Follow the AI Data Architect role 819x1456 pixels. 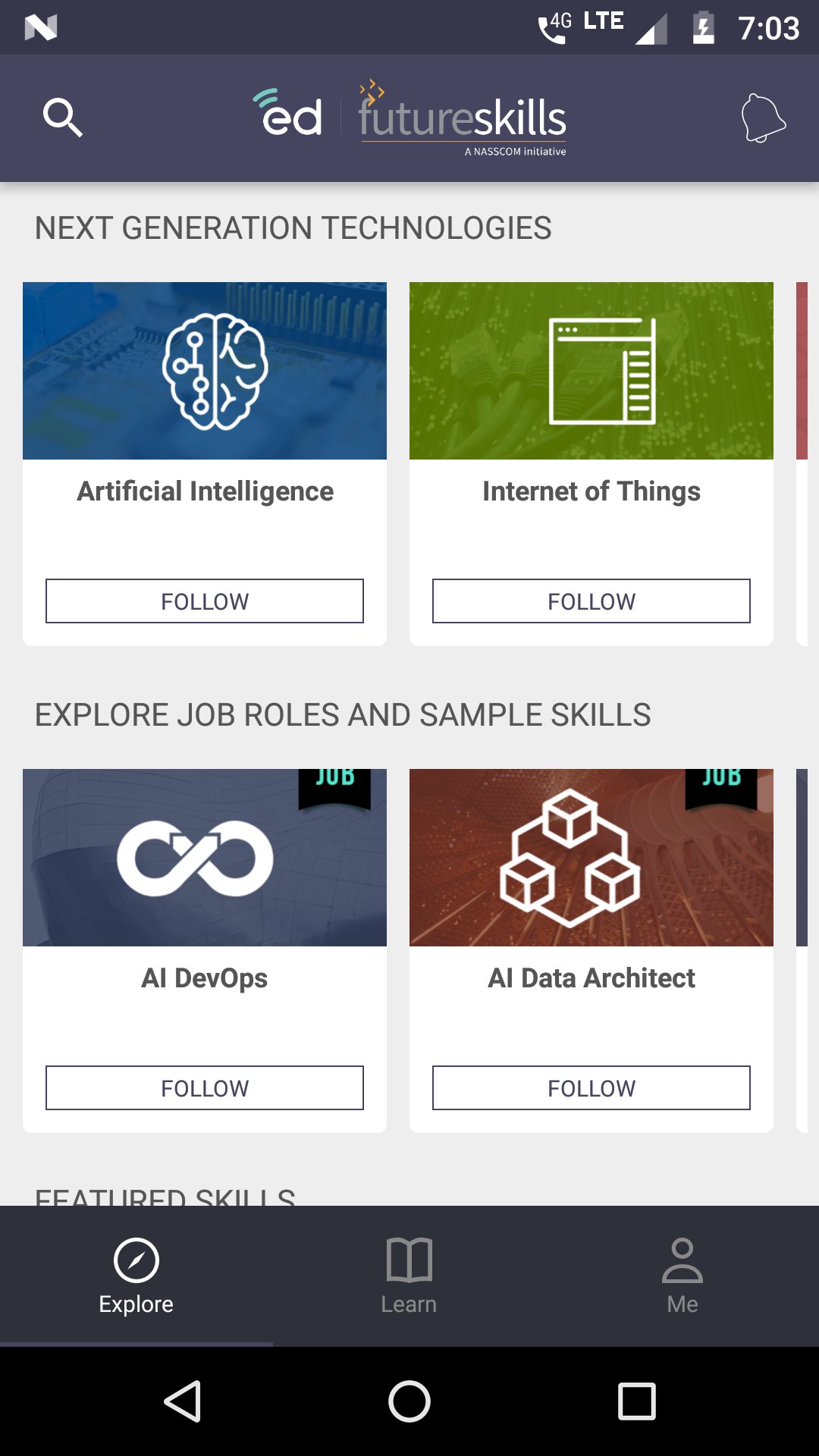(x=591, y=1088)
